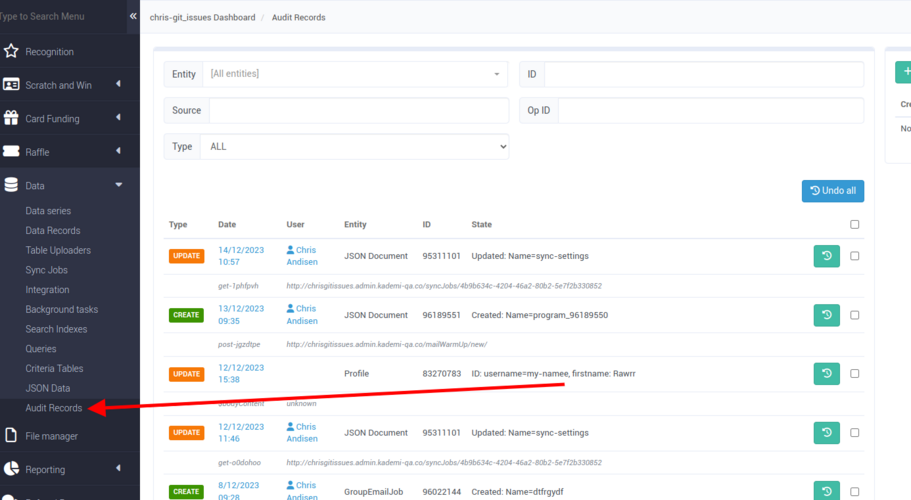Click the Data database icon

pos(11,185)
